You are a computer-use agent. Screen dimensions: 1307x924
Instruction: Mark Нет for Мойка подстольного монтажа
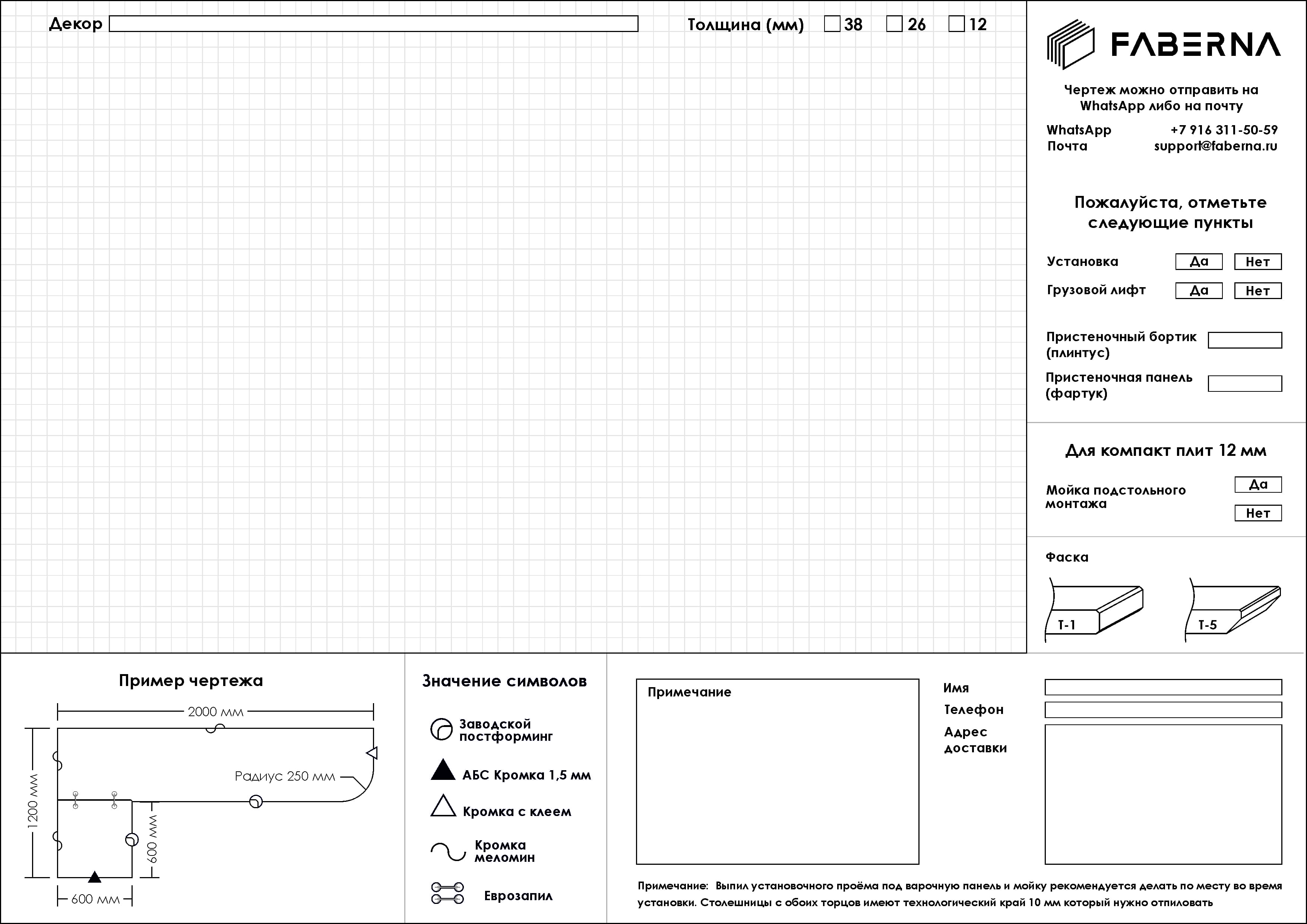click(1258, 513)
